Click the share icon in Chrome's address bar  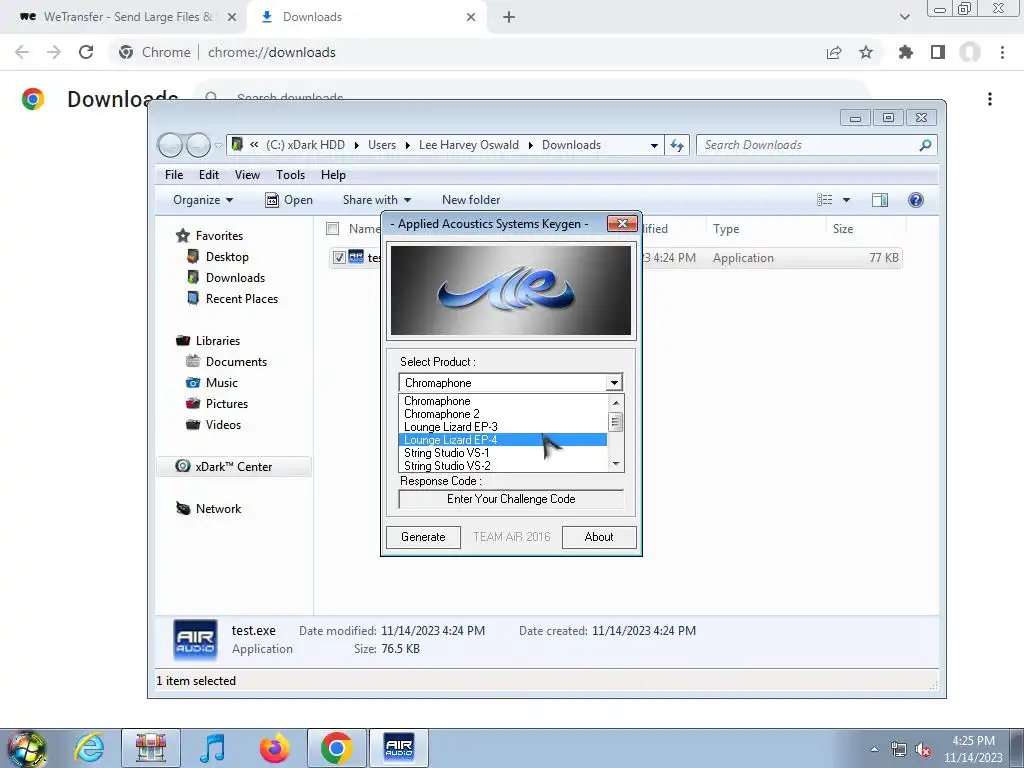(x=834, y=52)
